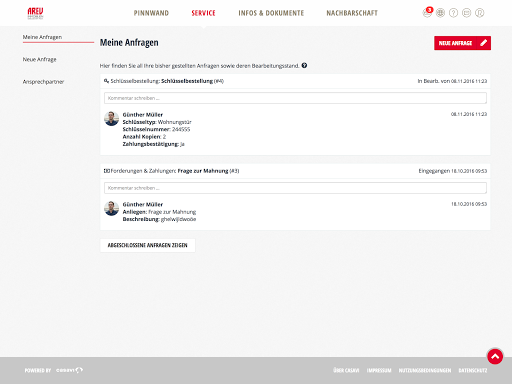Open Schlüsselbestellung (#4) request title
512x384 pixels.
(192, 81)
